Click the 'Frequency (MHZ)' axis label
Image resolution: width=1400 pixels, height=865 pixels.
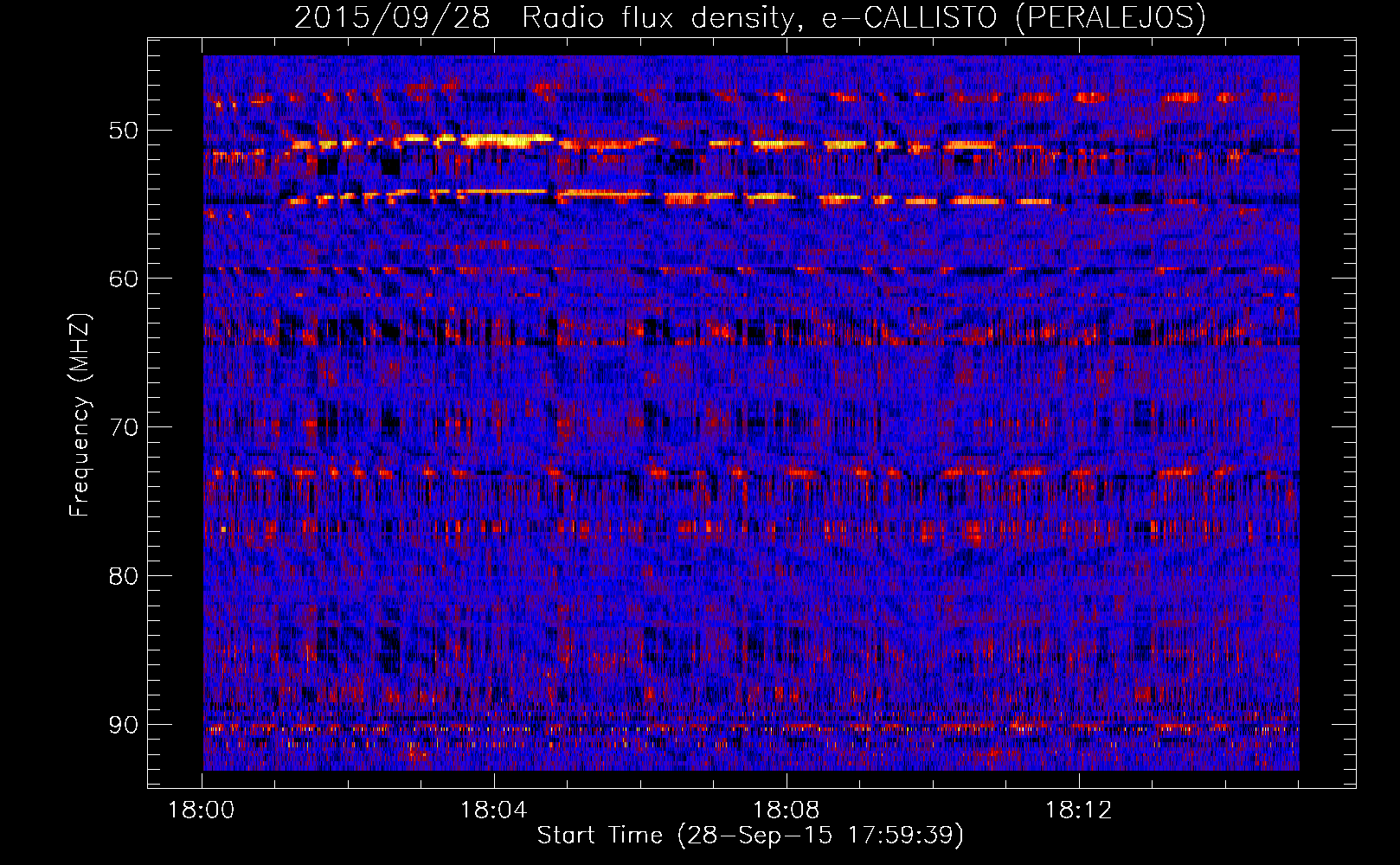[80, 415]
